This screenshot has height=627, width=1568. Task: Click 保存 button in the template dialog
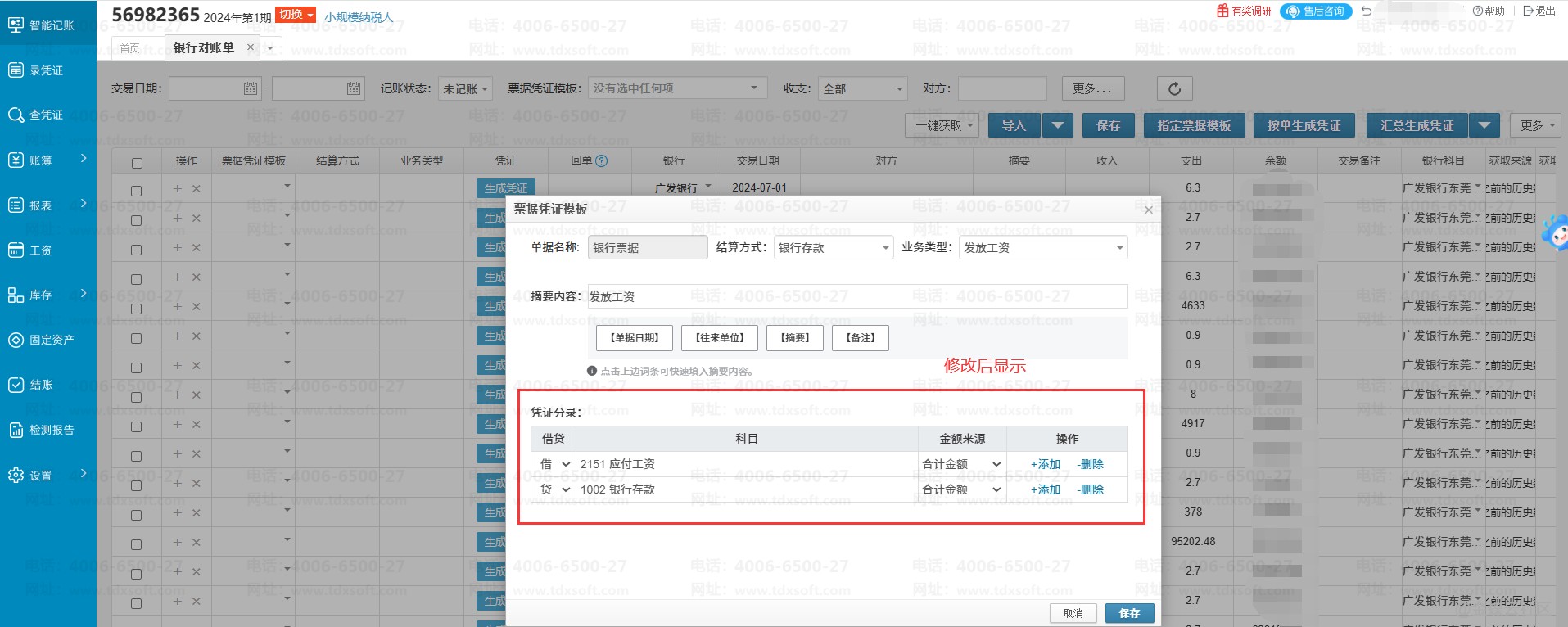[1129, 613]
